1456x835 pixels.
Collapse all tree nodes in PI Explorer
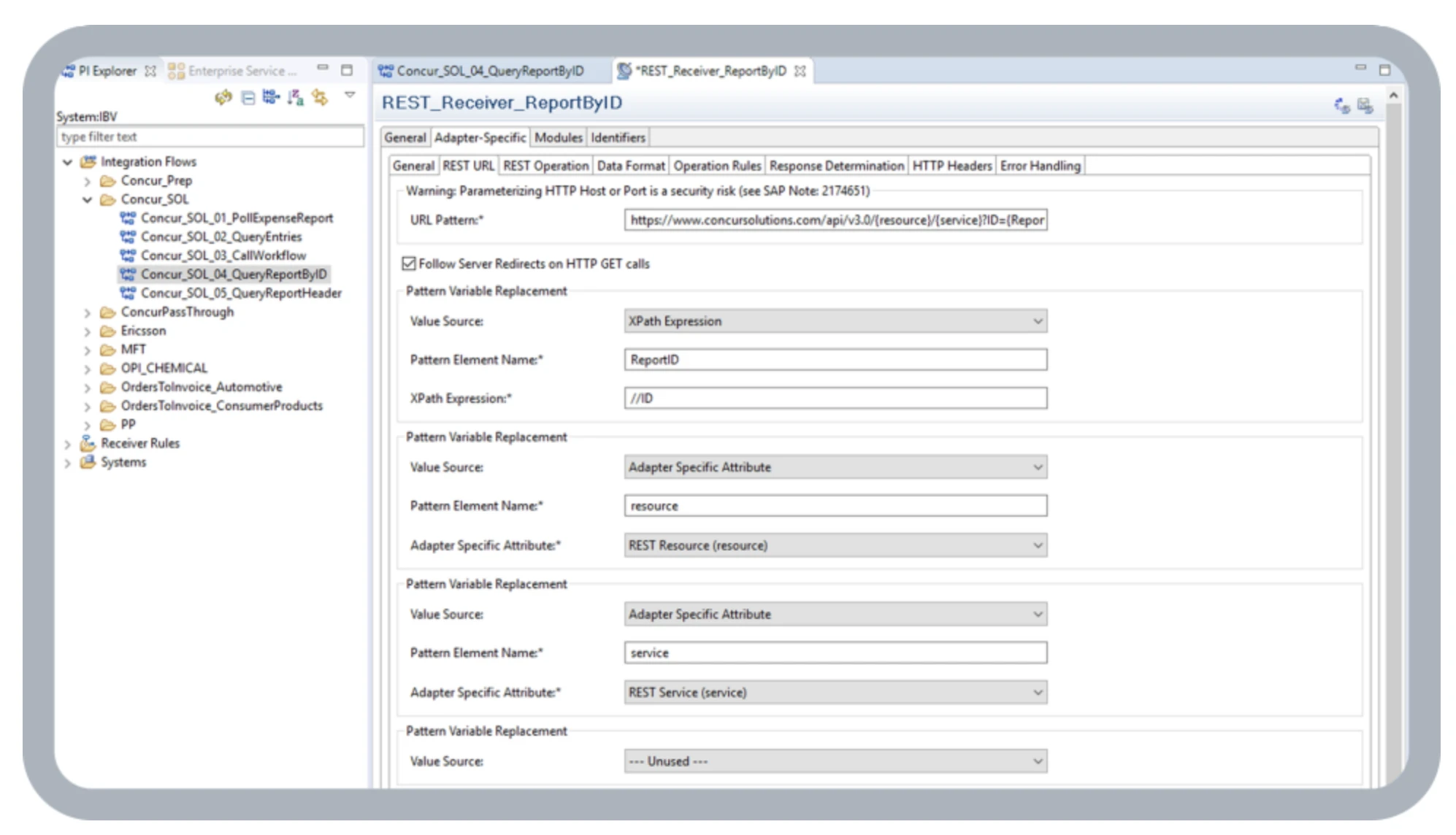(248, 98)
